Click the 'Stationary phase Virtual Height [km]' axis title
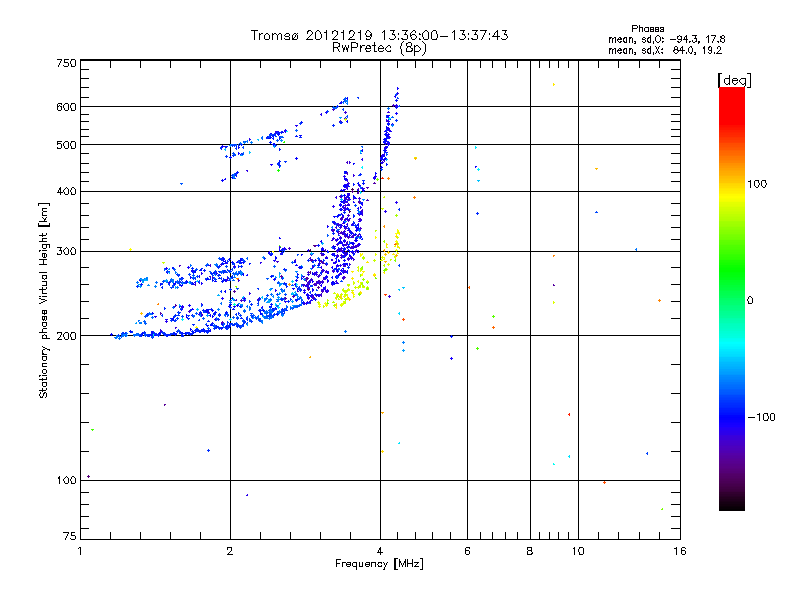This screenshot has height=600, width=800. point(44,300)
